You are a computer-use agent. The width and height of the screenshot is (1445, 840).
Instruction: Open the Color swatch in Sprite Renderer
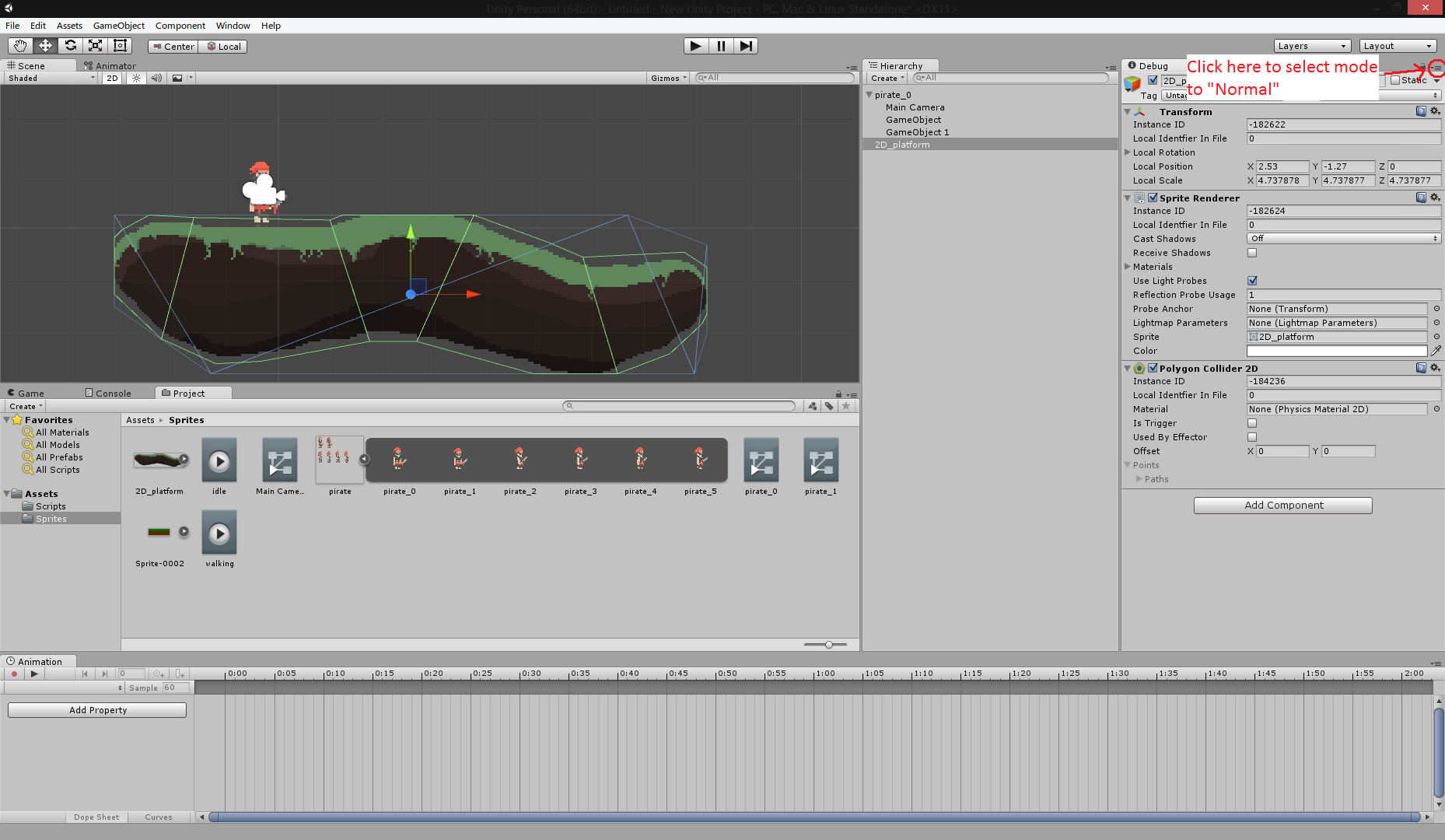pos(1336,351)
